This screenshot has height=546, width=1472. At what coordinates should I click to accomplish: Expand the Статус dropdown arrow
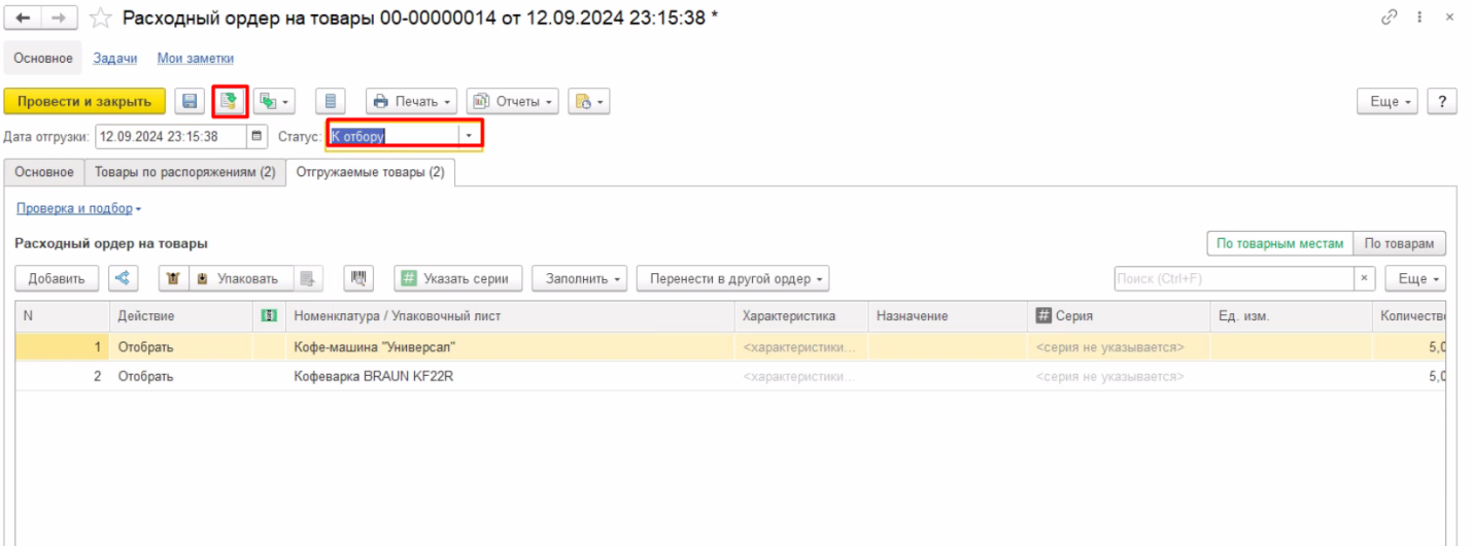(469, 136)
